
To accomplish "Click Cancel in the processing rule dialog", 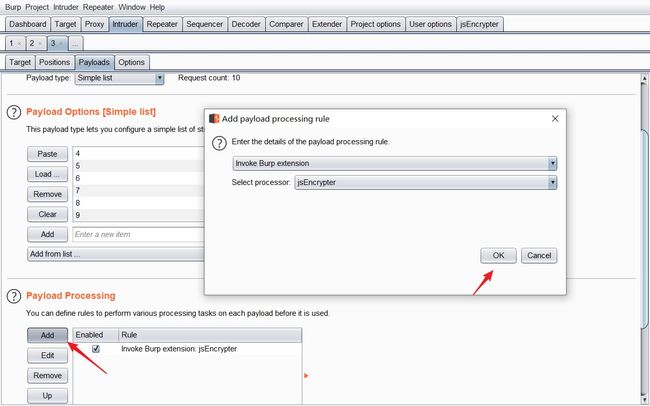I will coord(539,255).
